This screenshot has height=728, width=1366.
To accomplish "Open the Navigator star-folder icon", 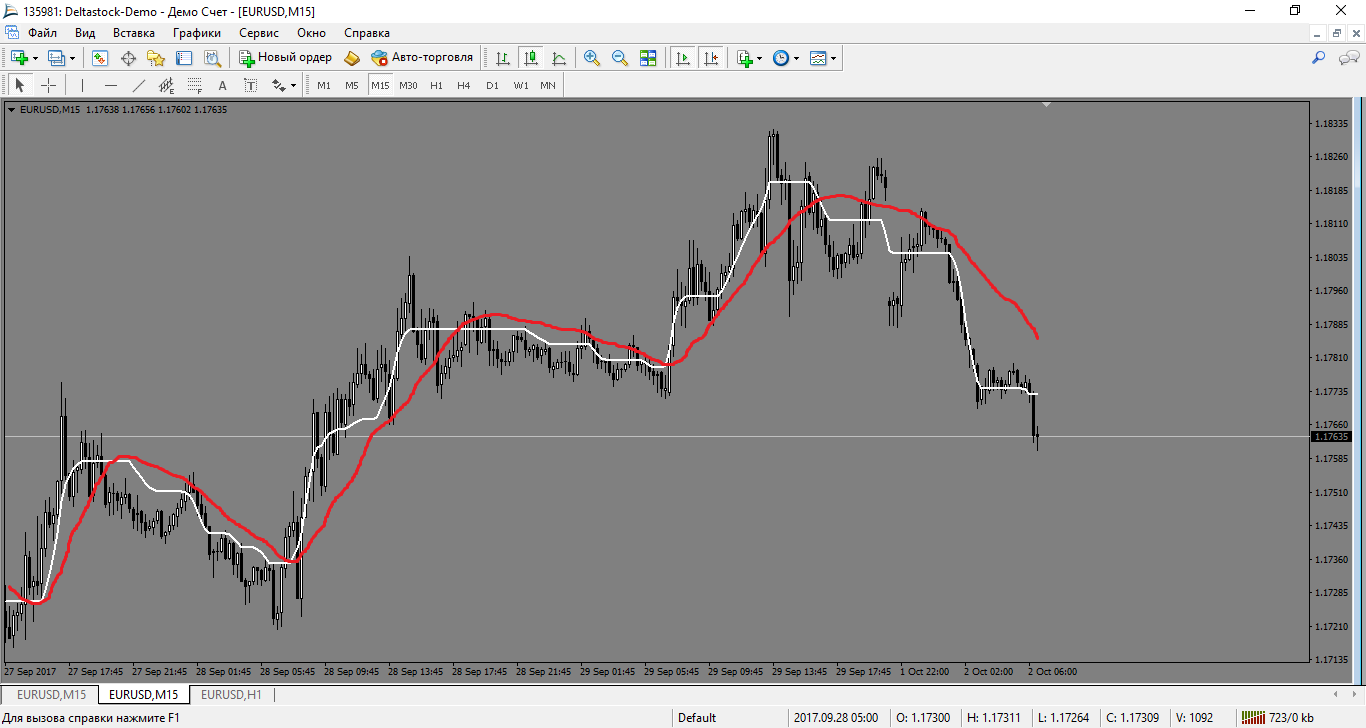I will point(156,58).
